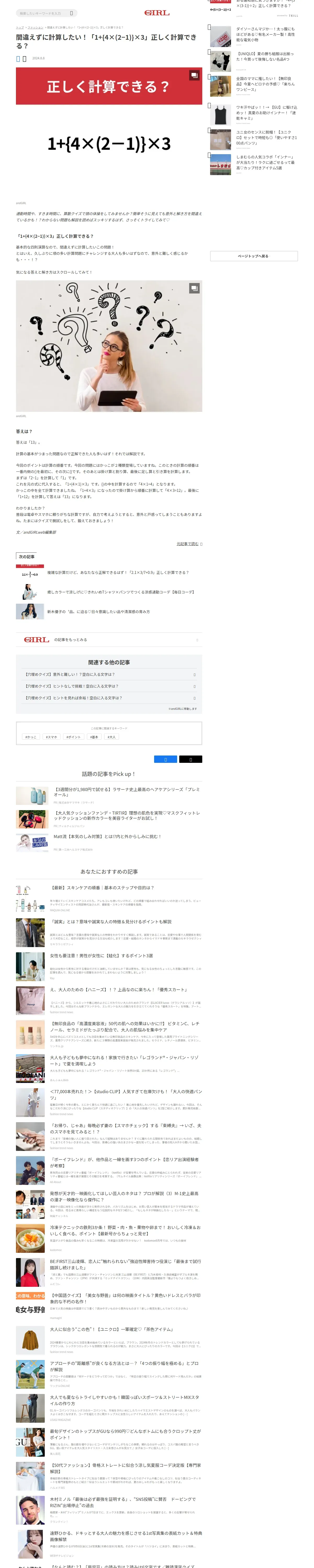
Task: Select the #スマホ keyword tag
Action: pyautogui.click(x=51, y=736)
